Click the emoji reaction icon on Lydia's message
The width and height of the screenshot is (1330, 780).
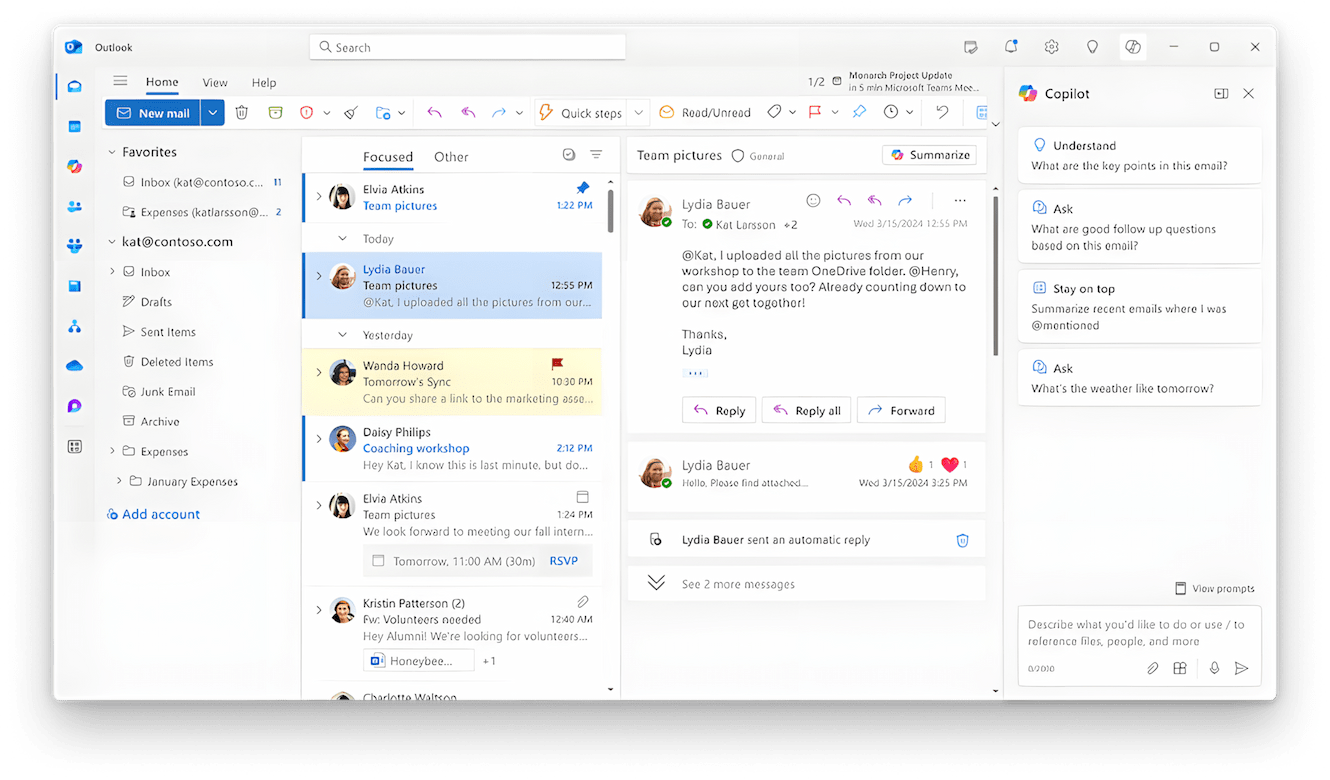(x=813, y=201)
